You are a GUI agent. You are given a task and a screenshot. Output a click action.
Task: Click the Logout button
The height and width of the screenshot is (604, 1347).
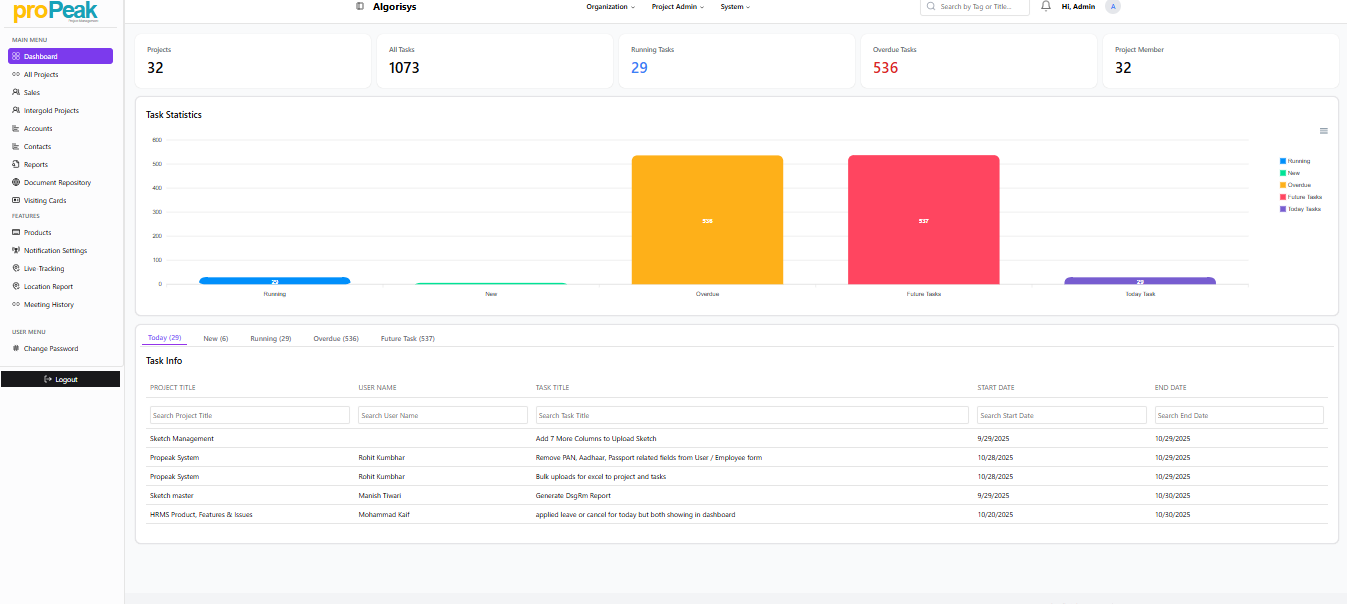click(60, 379)
